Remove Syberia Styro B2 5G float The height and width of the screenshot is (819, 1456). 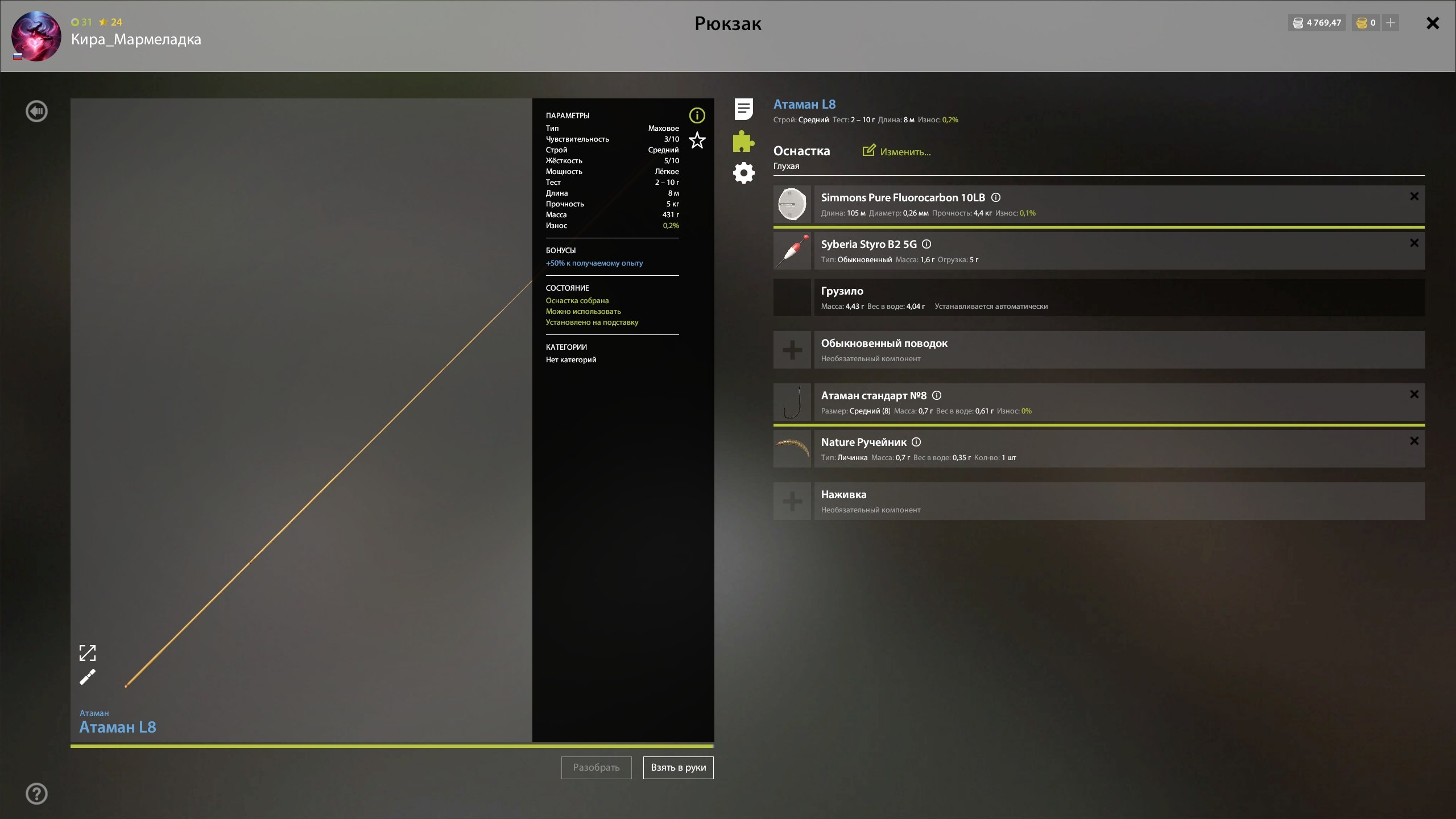pyautogui.click(x=1414, y=243)
